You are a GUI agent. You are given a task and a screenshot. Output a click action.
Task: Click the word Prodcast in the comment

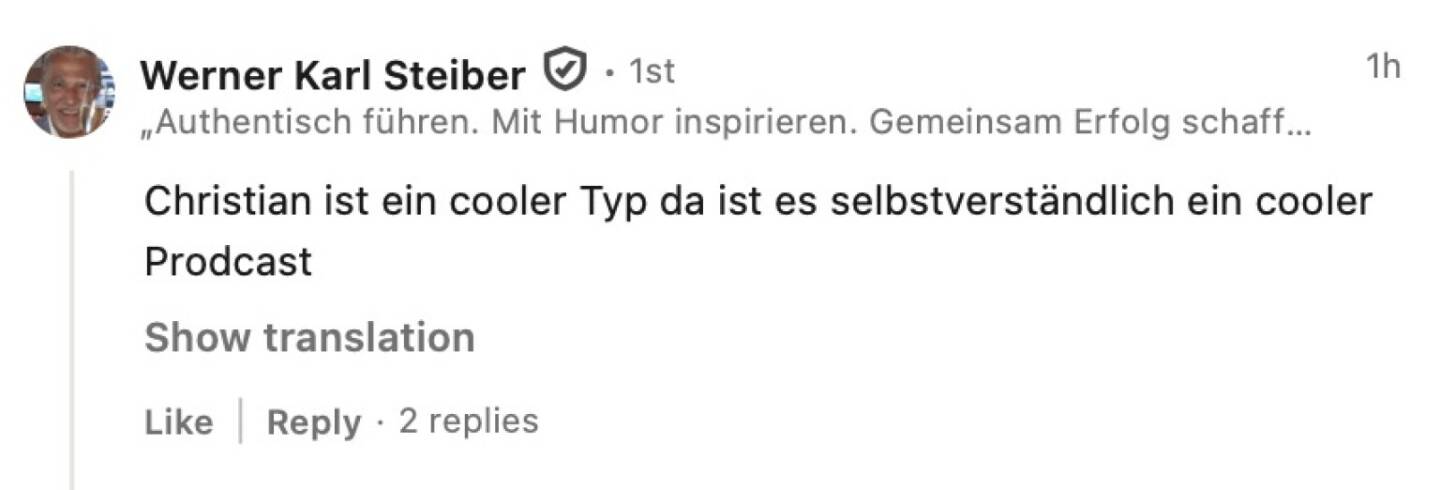228,262
